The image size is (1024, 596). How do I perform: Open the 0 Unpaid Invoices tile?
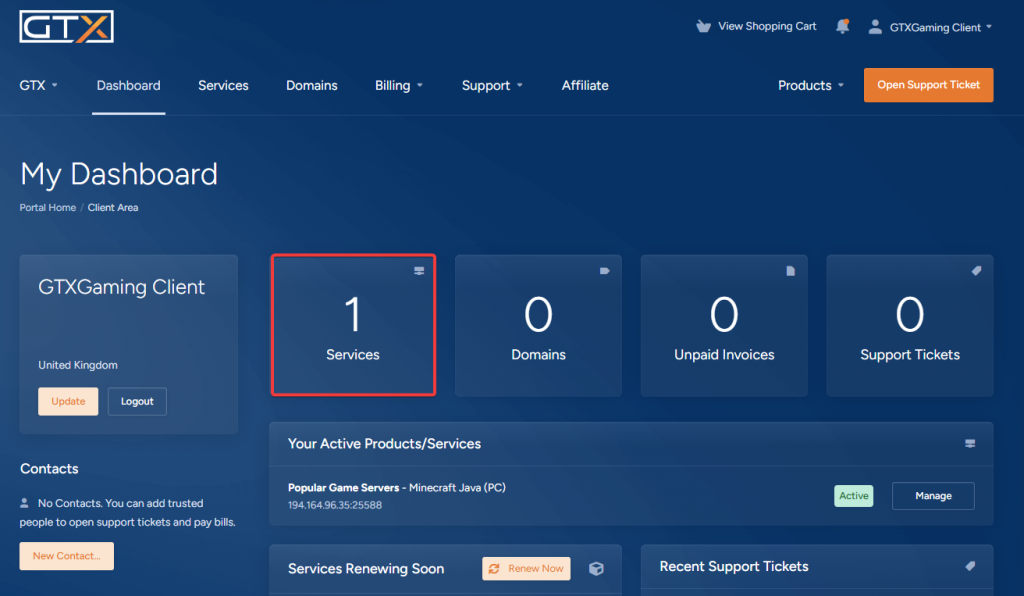click(724, 325)
